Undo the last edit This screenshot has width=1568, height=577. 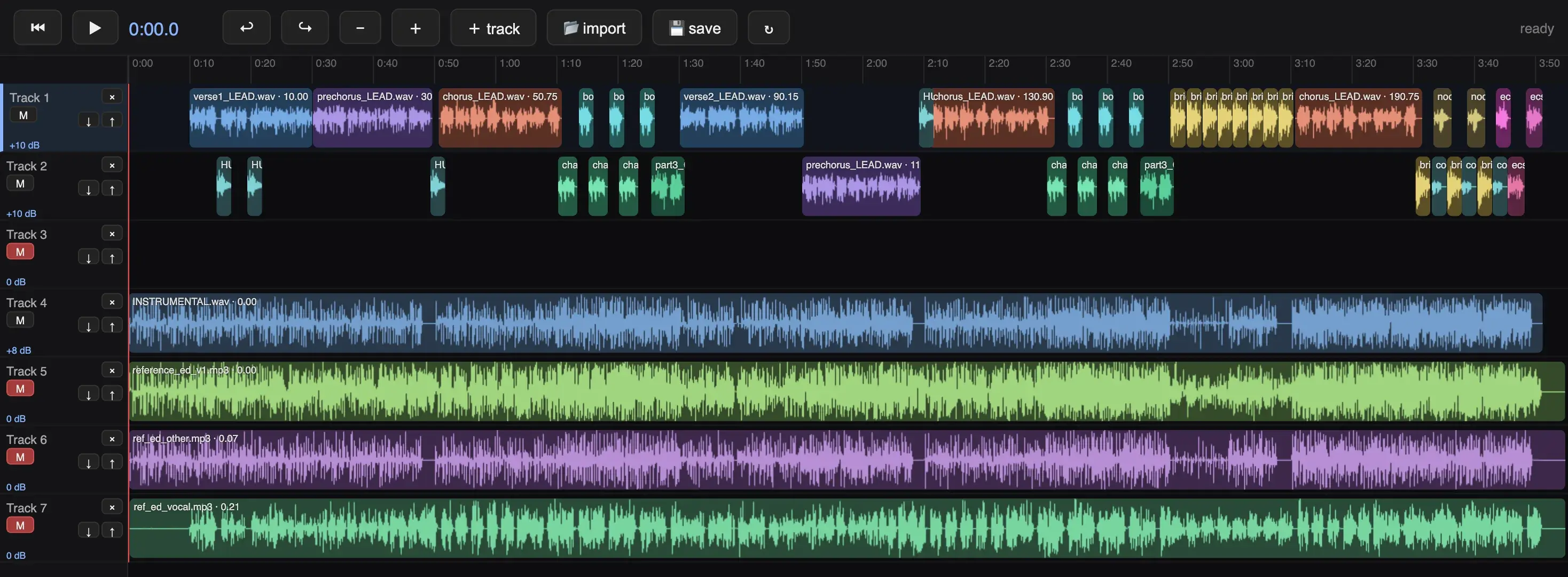tap(247, 27)
